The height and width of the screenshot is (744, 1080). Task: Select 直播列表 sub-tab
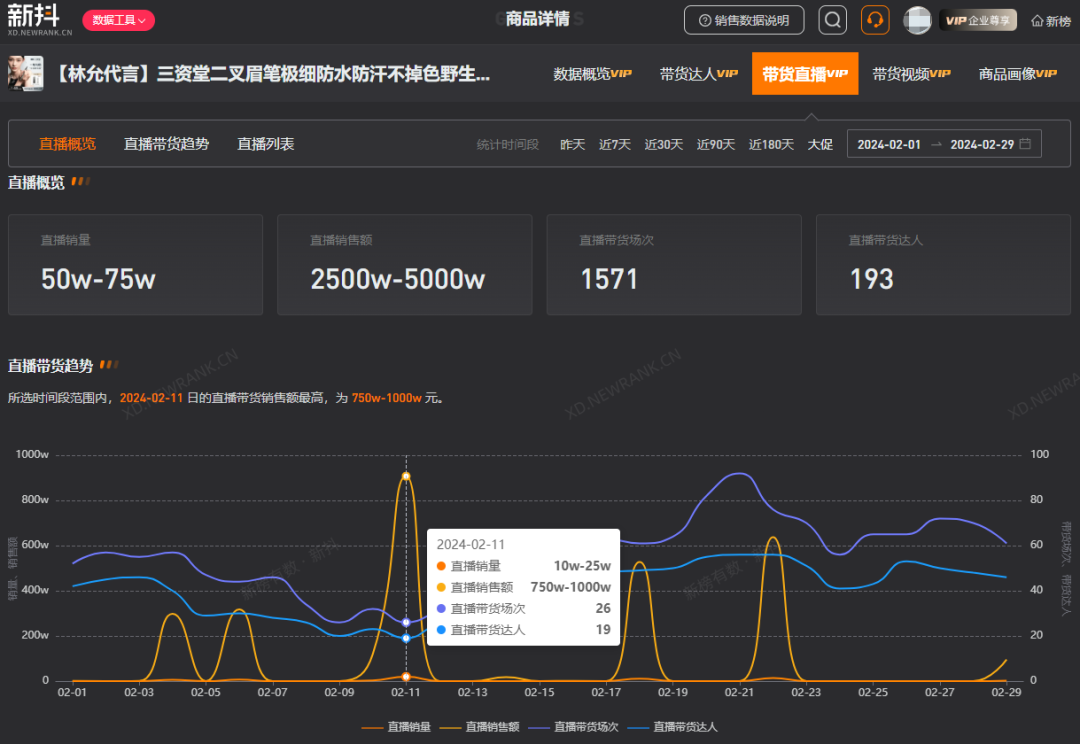[x=266, y=144]
